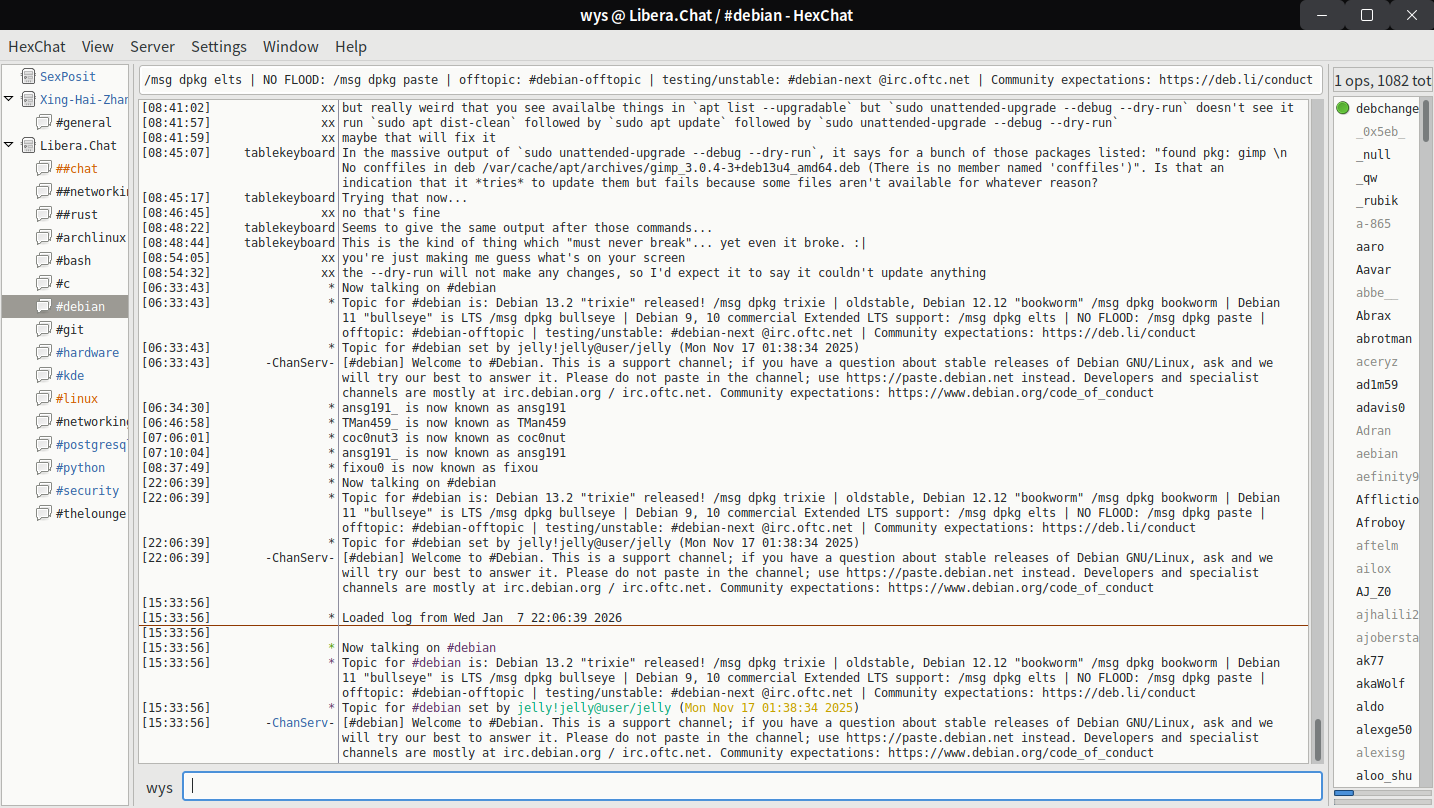Click the channel topic bar
The image size is (1434, 808).
(731, 80)
